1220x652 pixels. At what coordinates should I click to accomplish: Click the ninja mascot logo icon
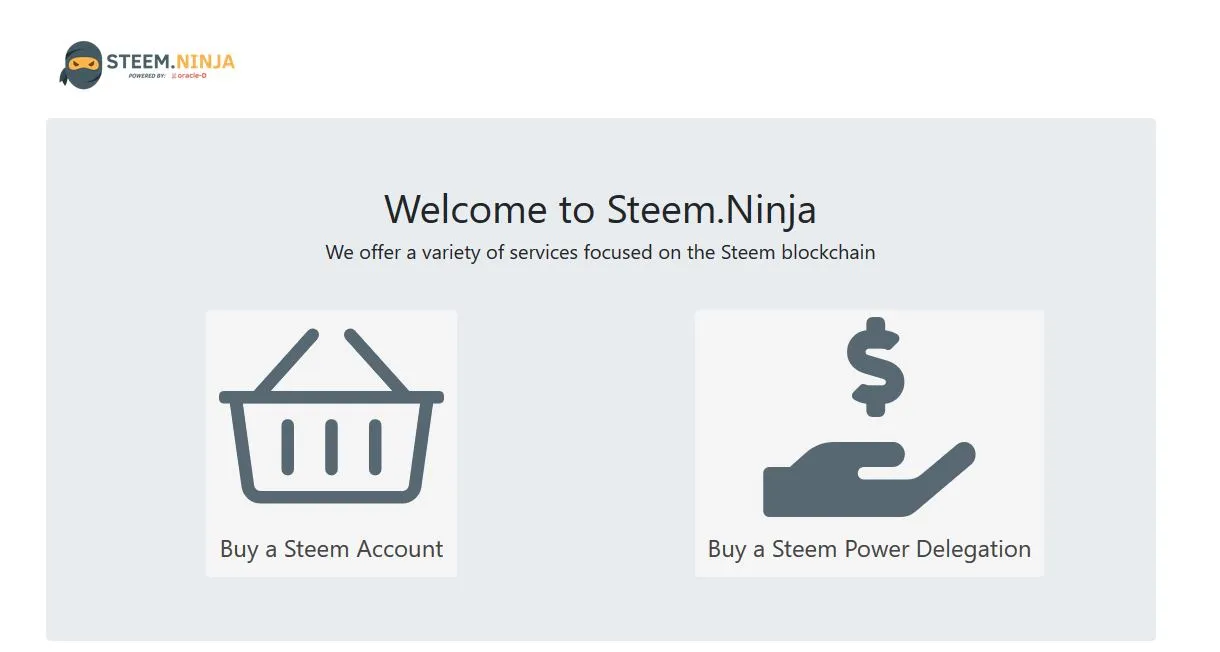click(x=82, y=65)
